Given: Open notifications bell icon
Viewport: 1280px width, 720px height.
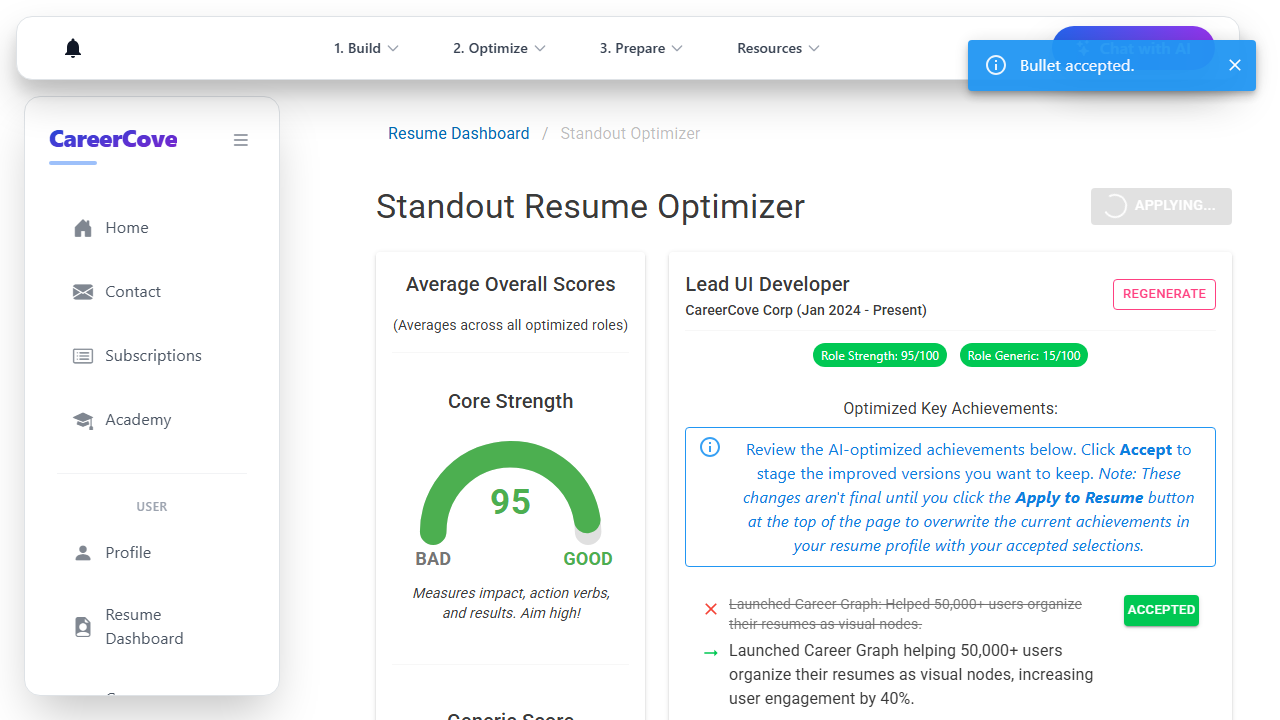Looking at the screenshot, I should [73, 48].
